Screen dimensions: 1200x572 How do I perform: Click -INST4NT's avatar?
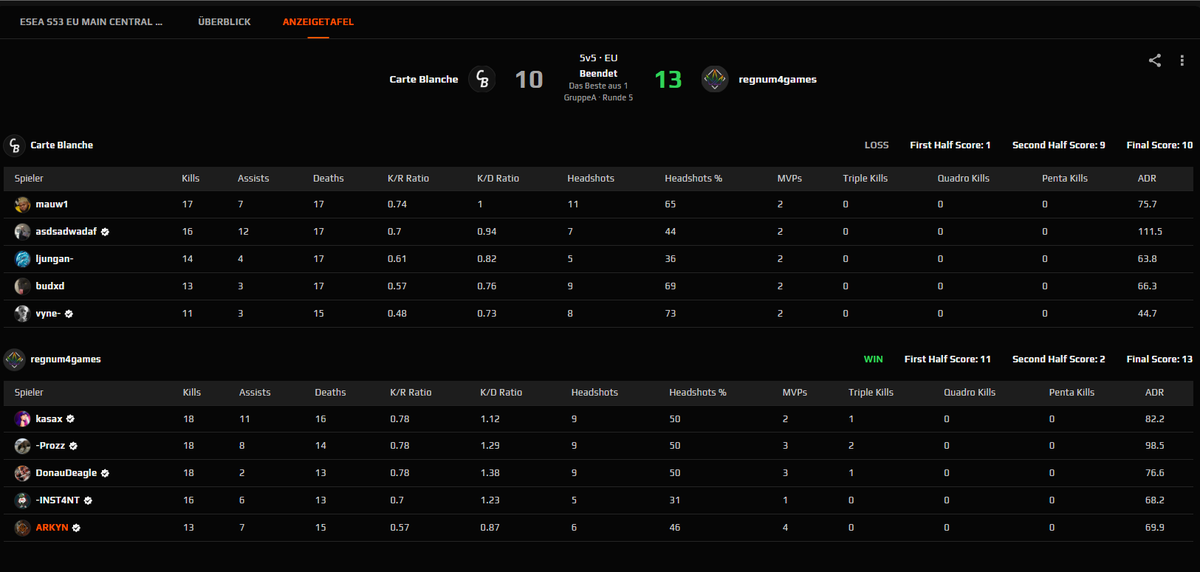(x=22, y=500)
